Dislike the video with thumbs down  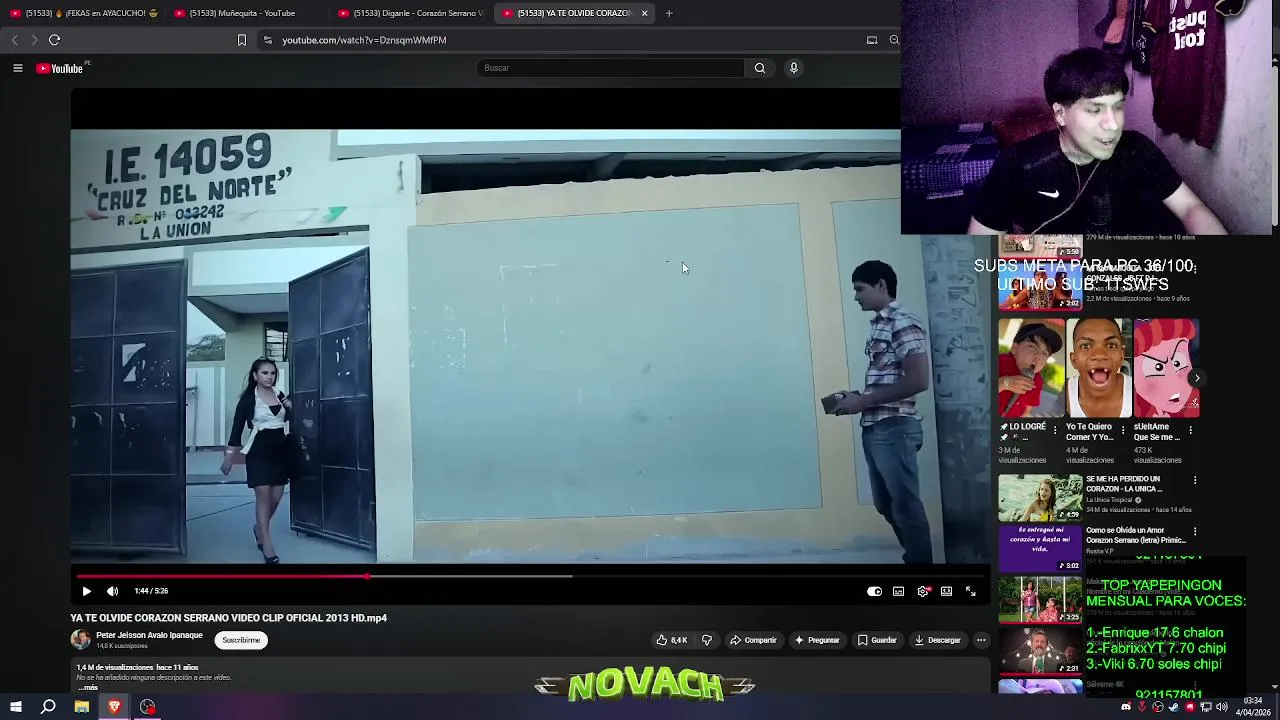coord(707,640)
